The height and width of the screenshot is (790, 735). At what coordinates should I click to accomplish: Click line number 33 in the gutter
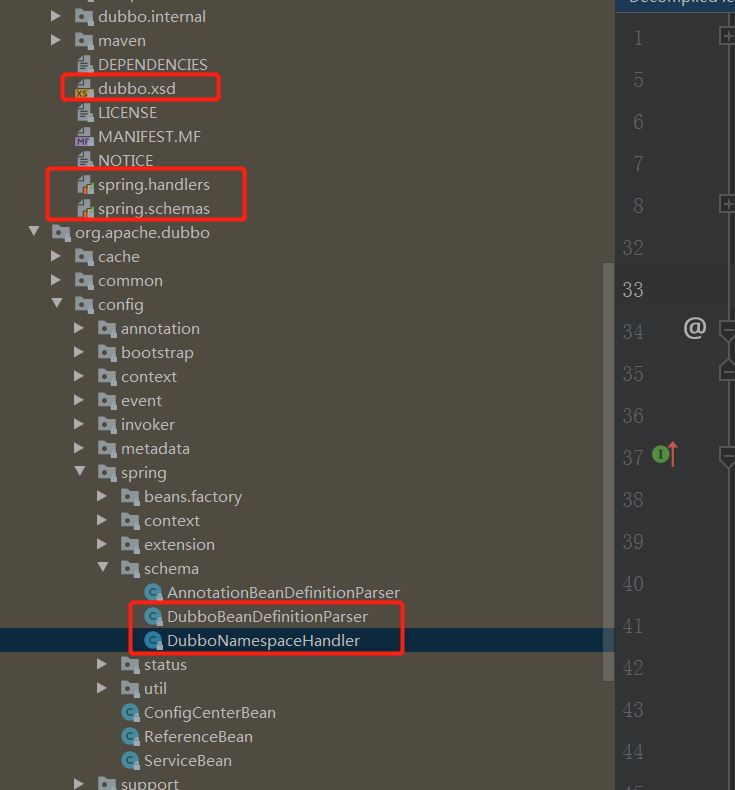pyautogui.click(x=633, y=290)
